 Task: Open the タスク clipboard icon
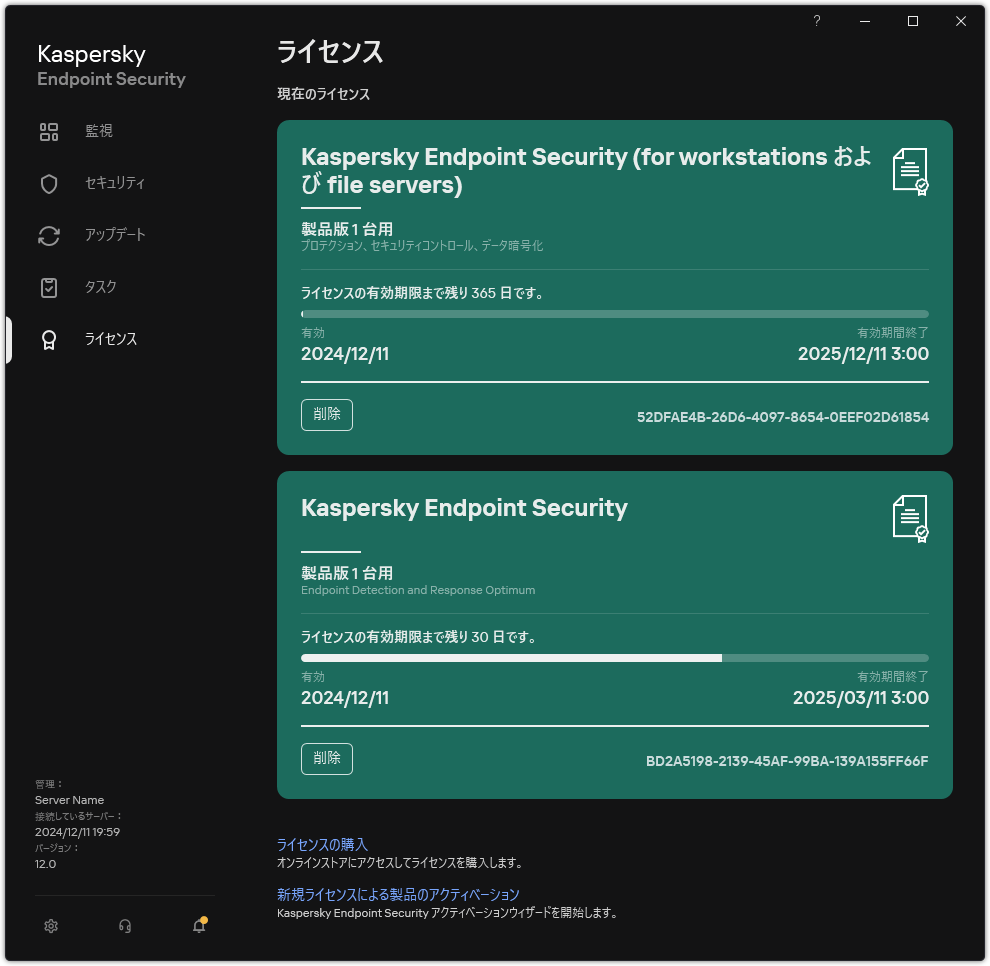coord(49,287)
